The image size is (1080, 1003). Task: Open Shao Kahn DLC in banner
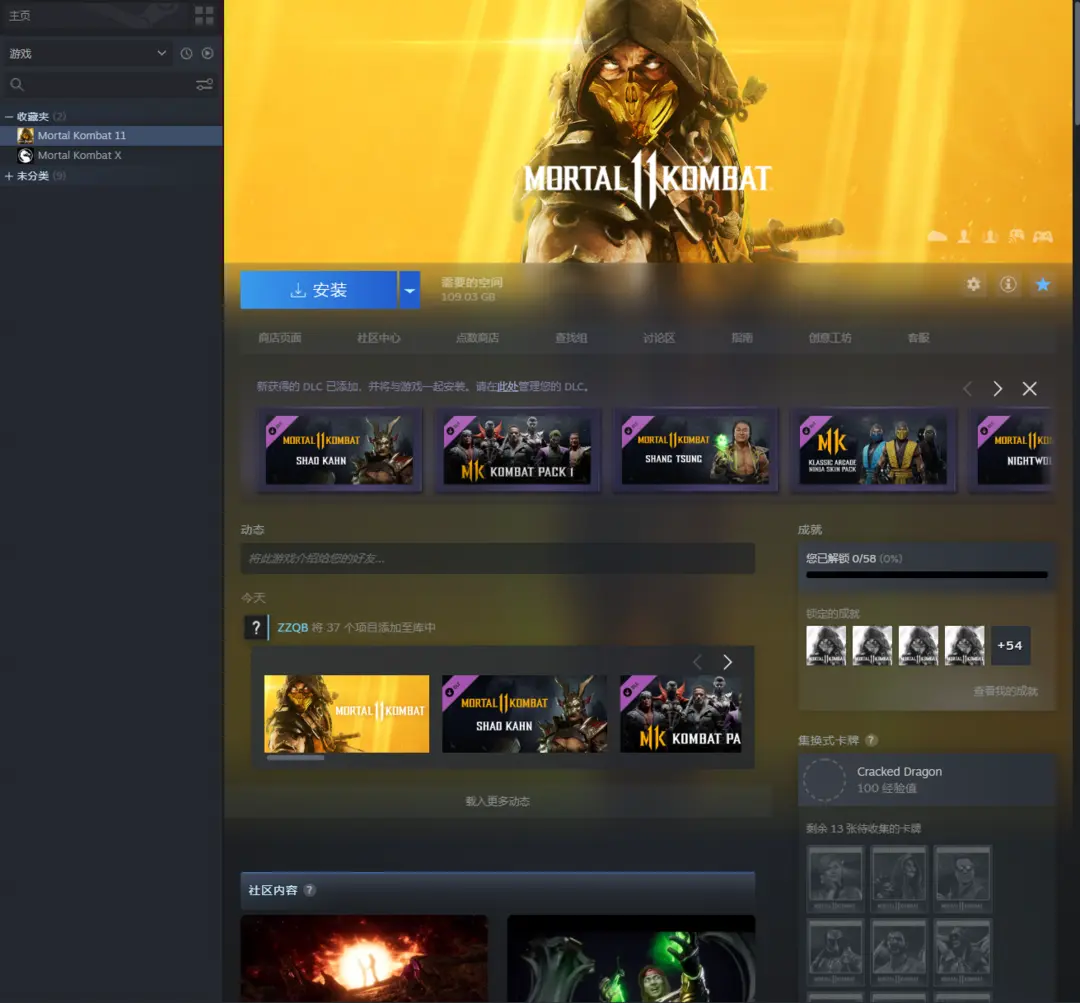tap(340, 451)
